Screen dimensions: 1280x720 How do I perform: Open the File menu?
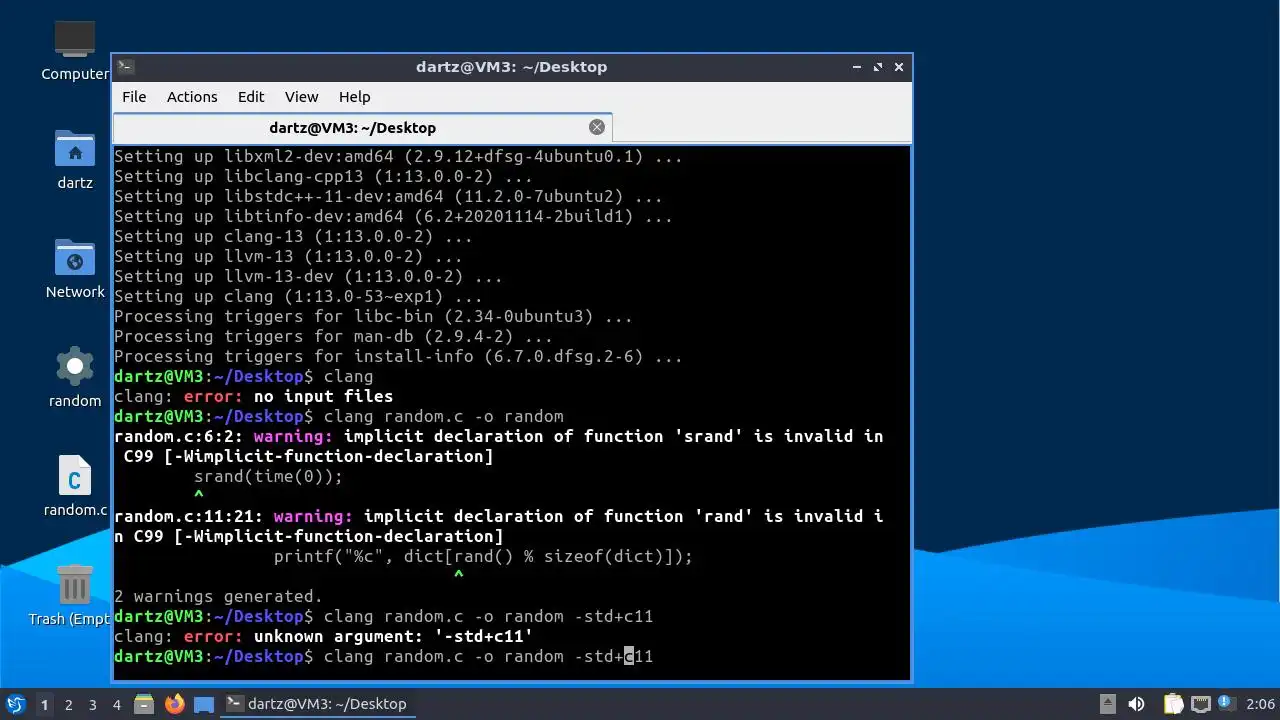point(134,97)
